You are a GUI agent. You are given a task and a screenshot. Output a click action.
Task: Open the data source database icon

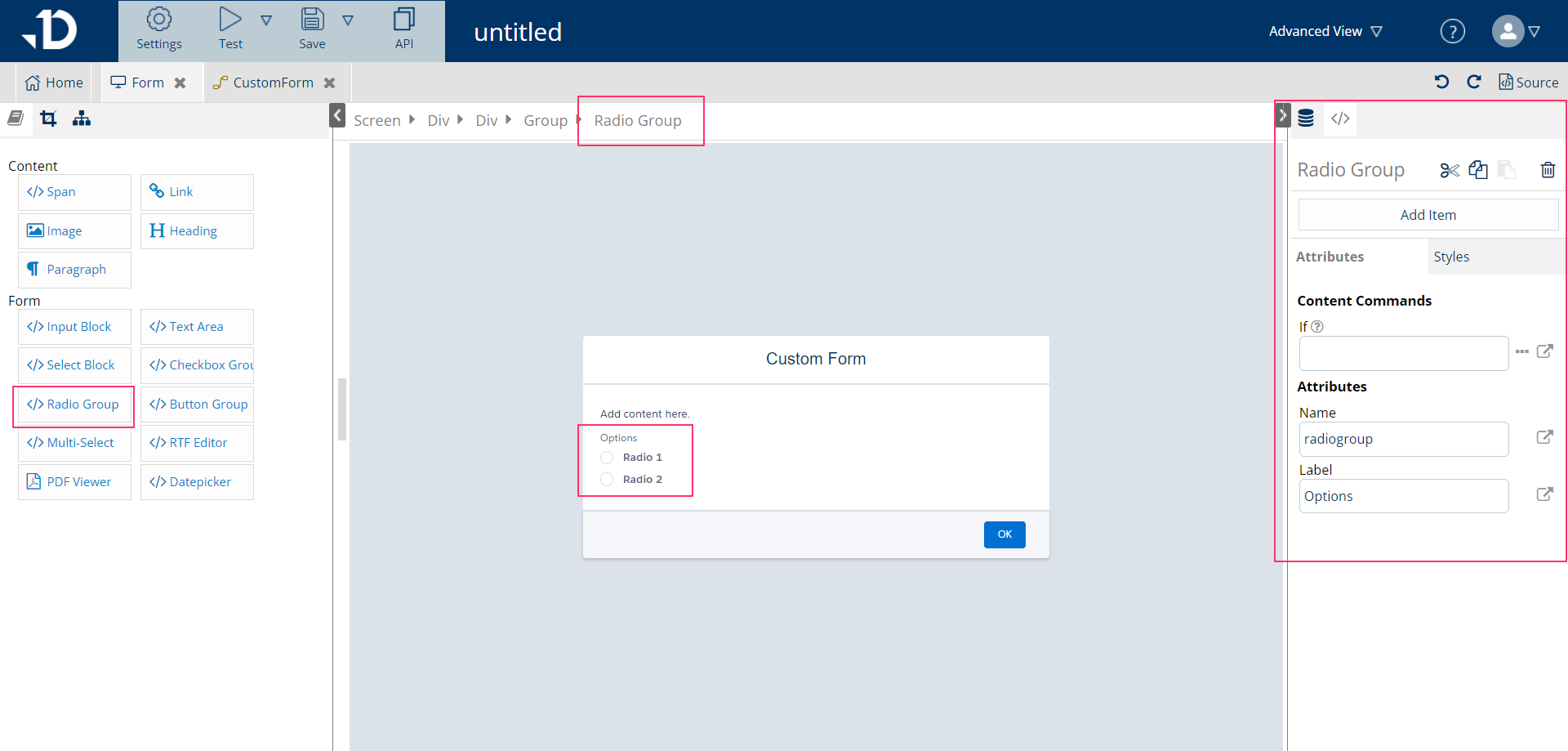coord(1306,119)
